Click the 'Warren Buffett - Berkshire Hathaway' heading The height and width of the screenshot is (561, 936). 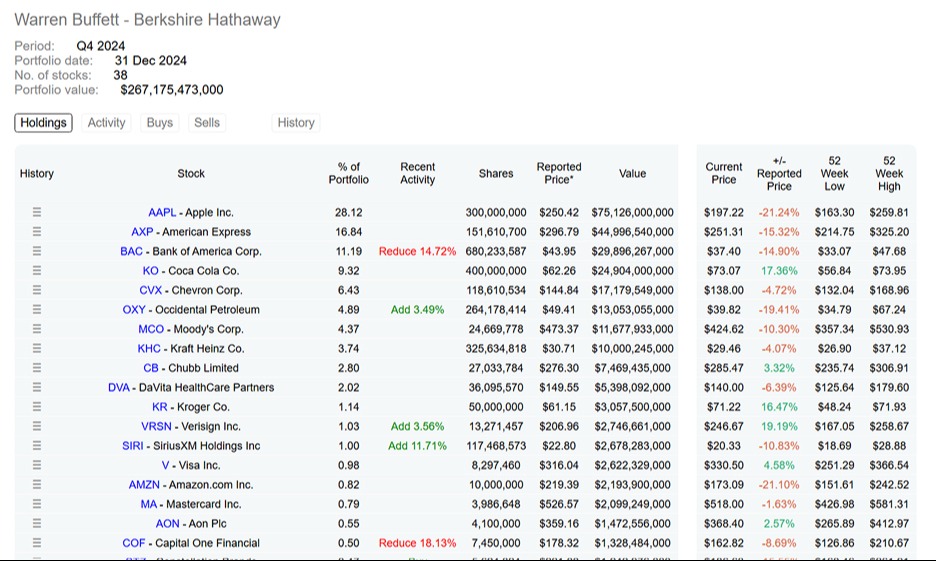147,20
